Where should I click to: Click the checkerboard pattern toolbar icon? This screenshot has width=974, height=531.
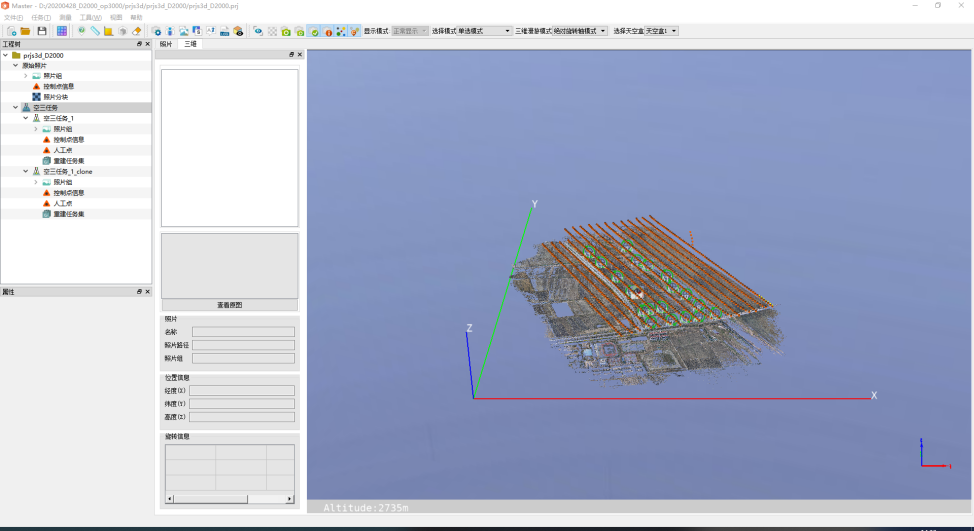tap(272, 31)
